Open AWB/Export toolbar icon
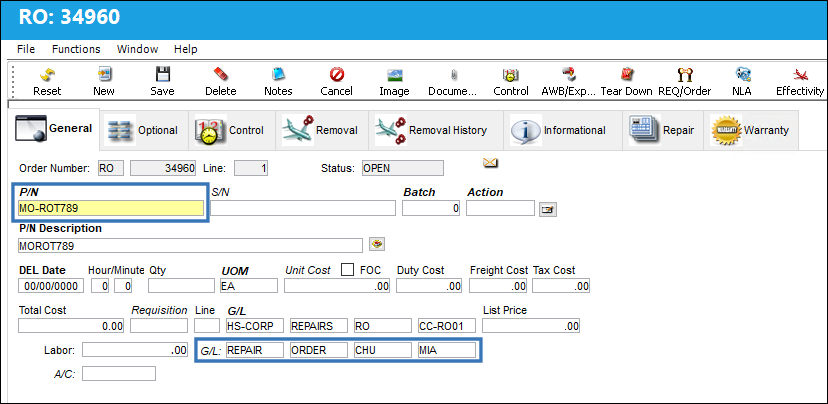The width and height of the screenshot is (828, 404). 569,74
